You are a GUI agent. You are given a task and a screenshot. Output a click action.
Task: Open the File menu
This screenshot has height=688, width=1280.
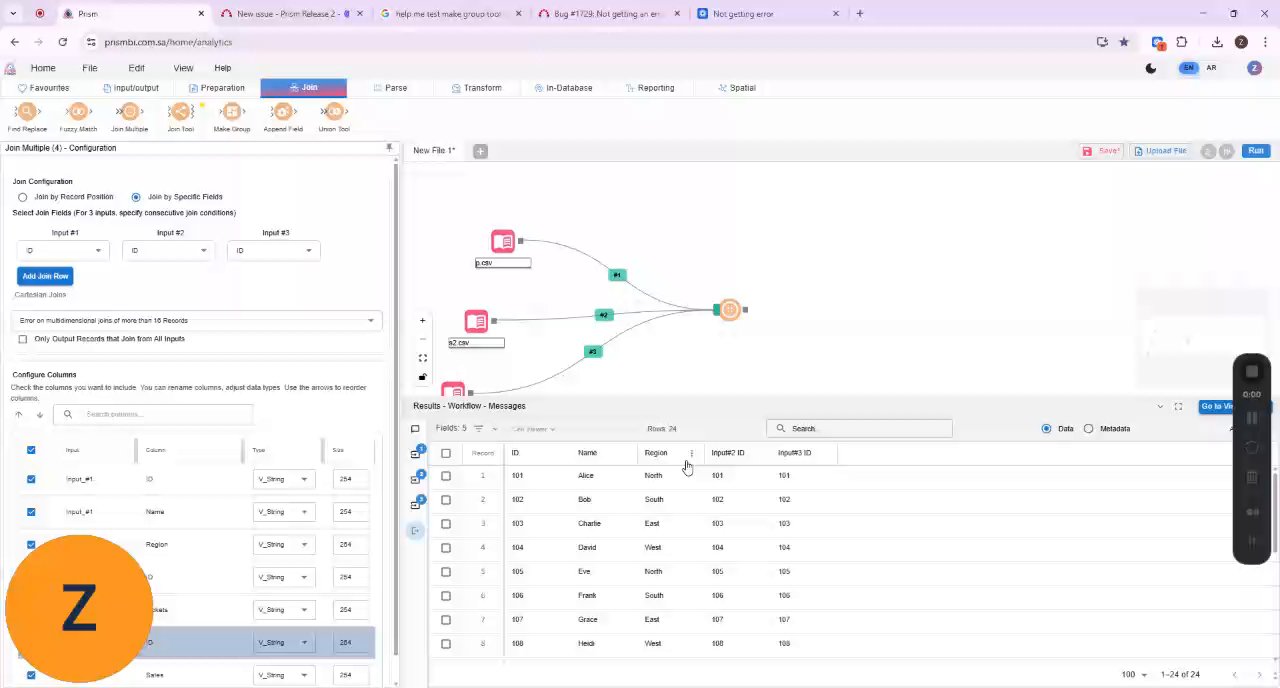pyautogui.click(x=90, y=68)
